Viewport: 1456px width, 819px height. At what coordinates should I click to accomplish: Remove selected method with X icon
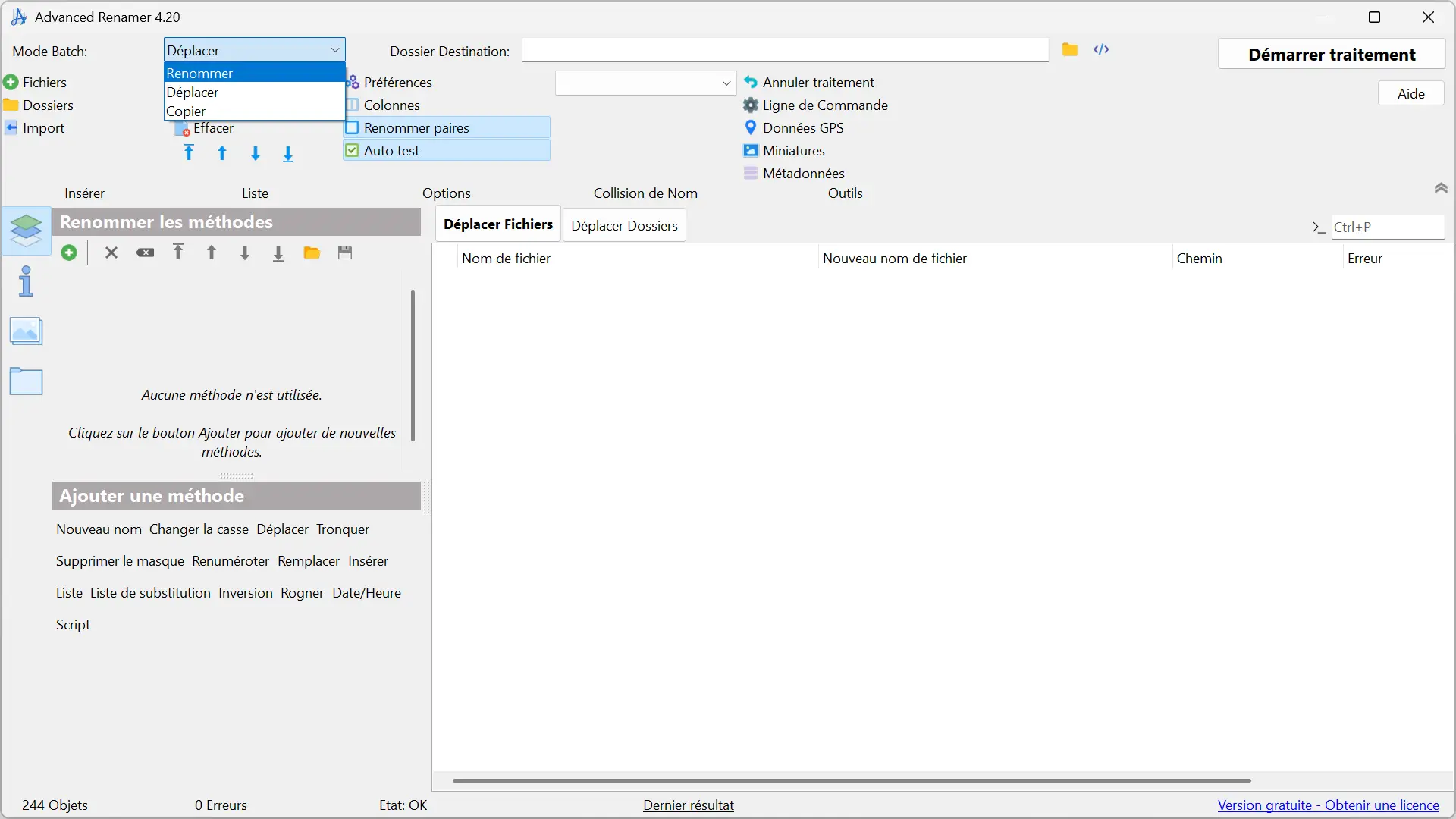click(111, 253)
